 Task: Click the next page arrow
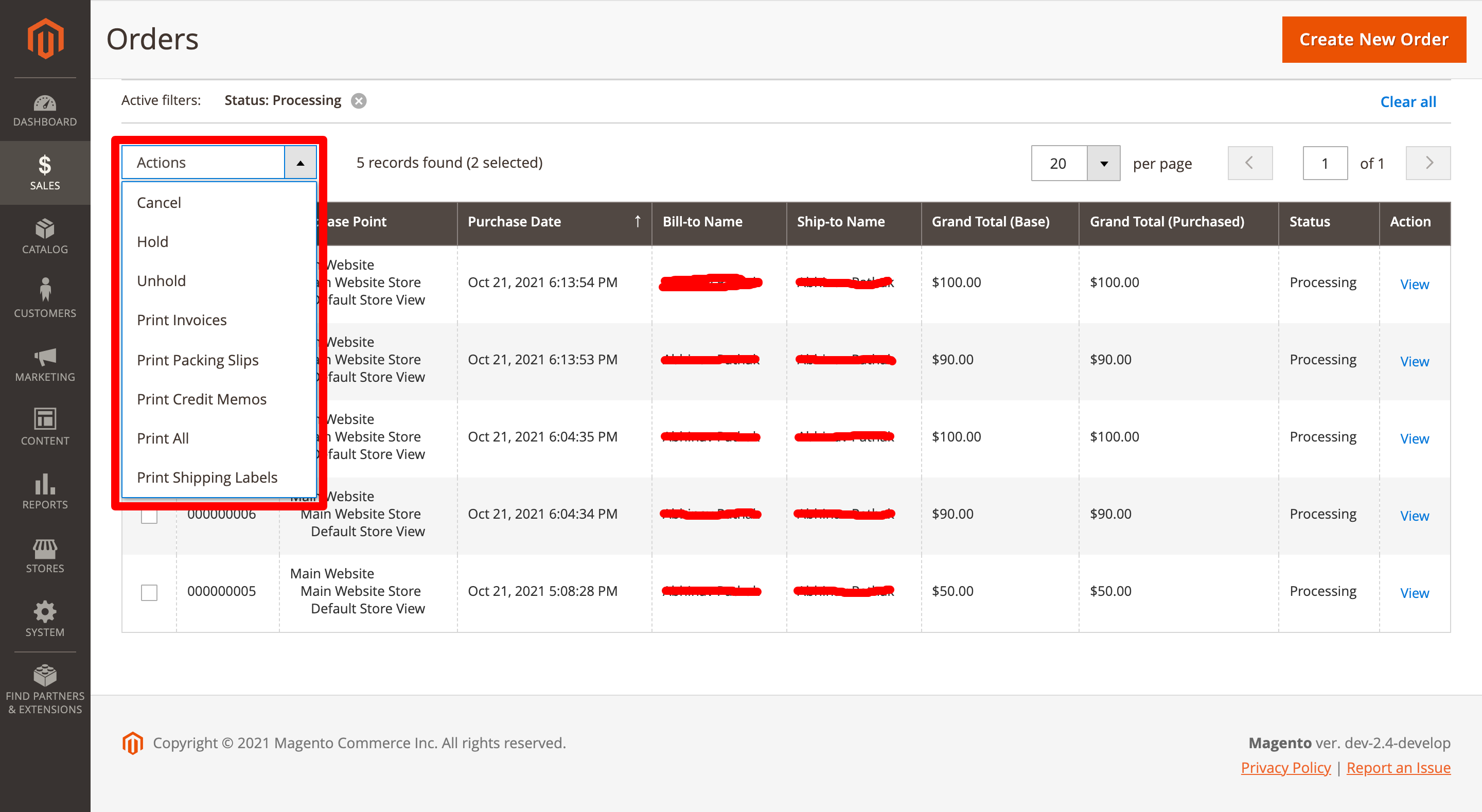click(x=1428, y=163)
